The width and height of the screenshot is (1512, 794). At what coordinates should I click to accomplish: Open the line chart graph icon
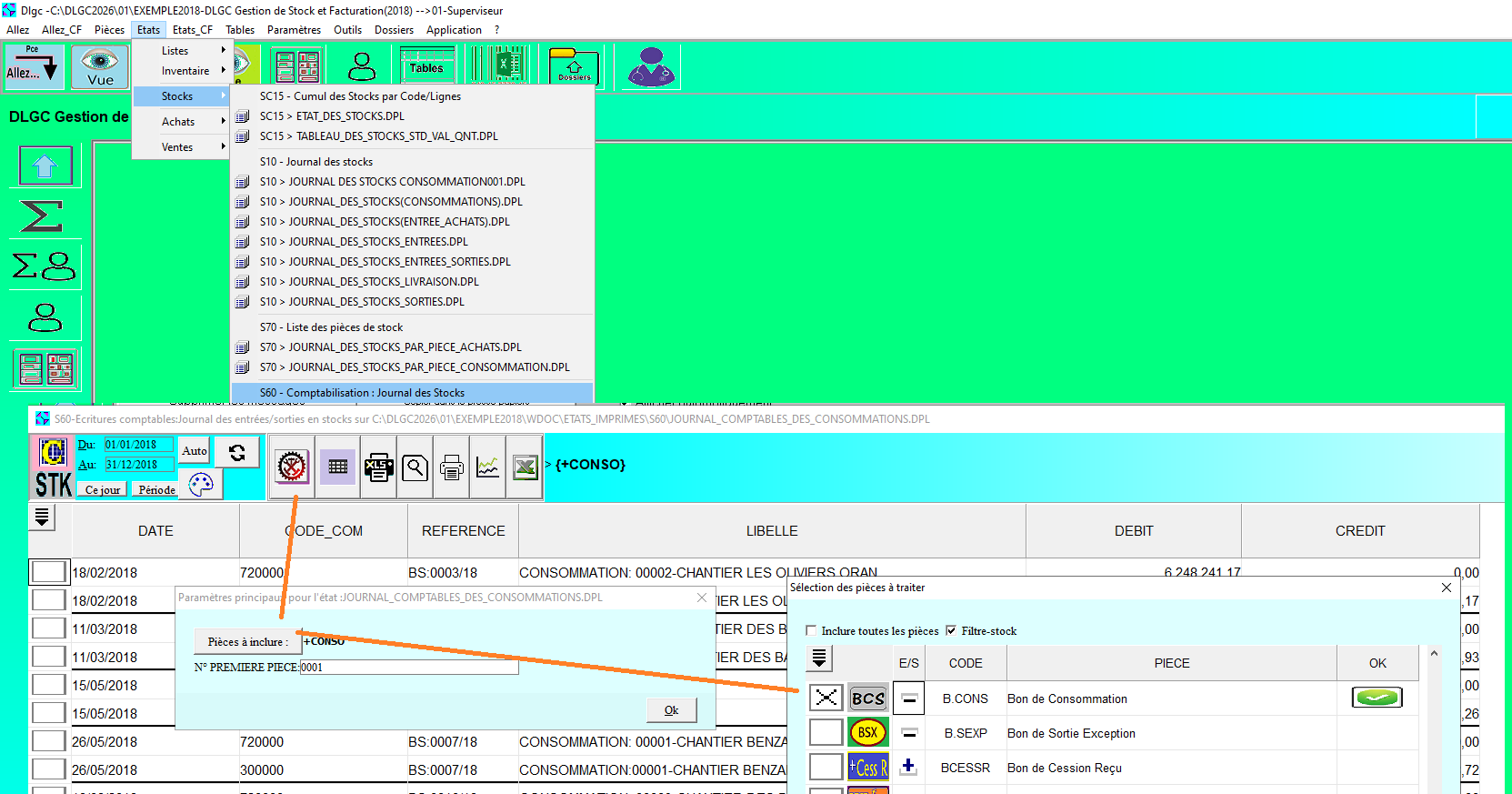point(488,467)
